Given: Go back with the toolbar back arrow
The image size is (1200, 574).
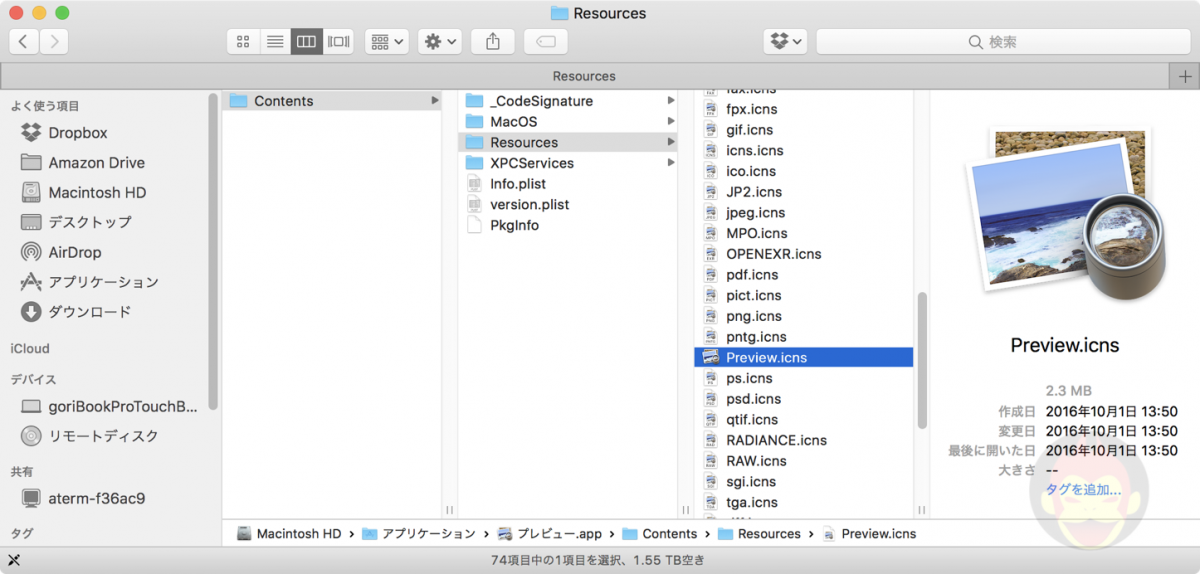Looking at the screenshot, I should pos(23,41).
